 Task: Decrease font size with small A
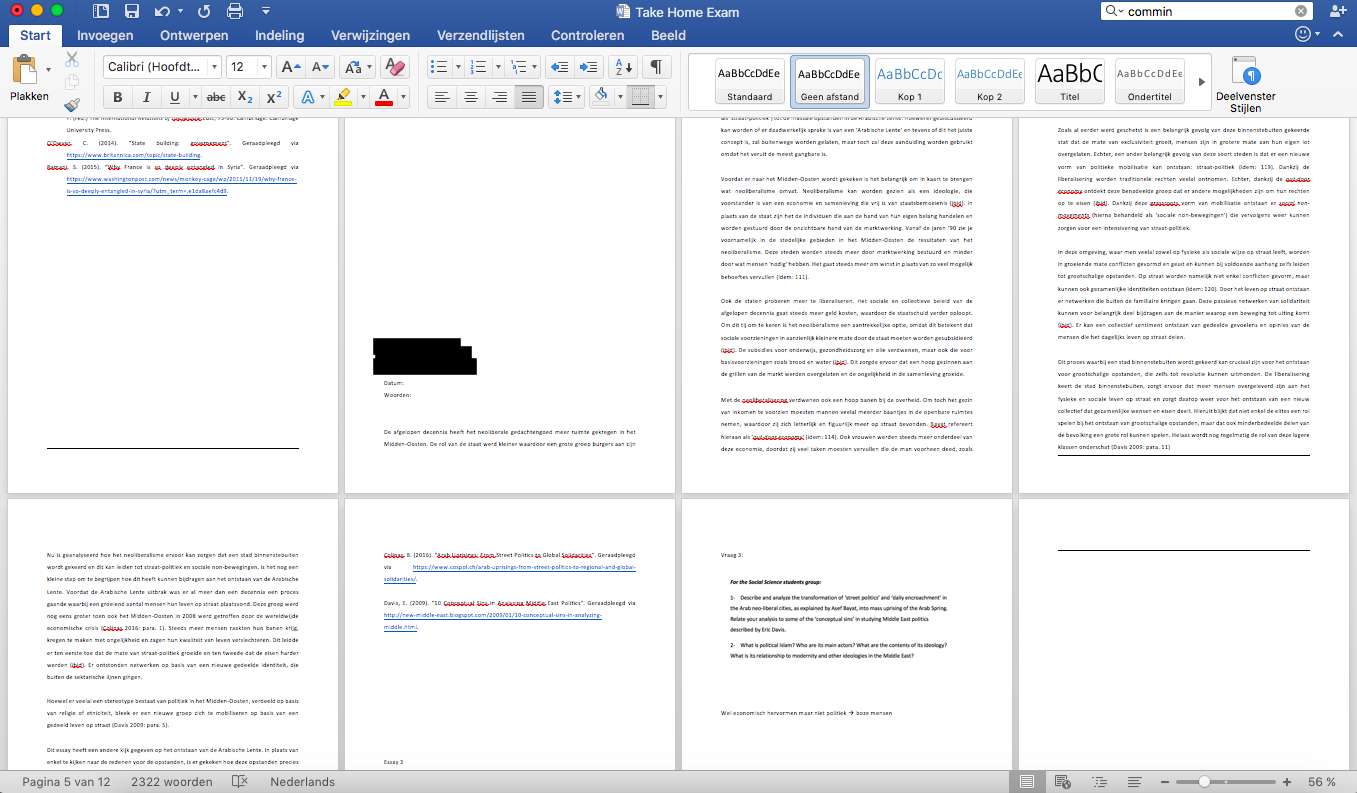(x=320, y=67)
